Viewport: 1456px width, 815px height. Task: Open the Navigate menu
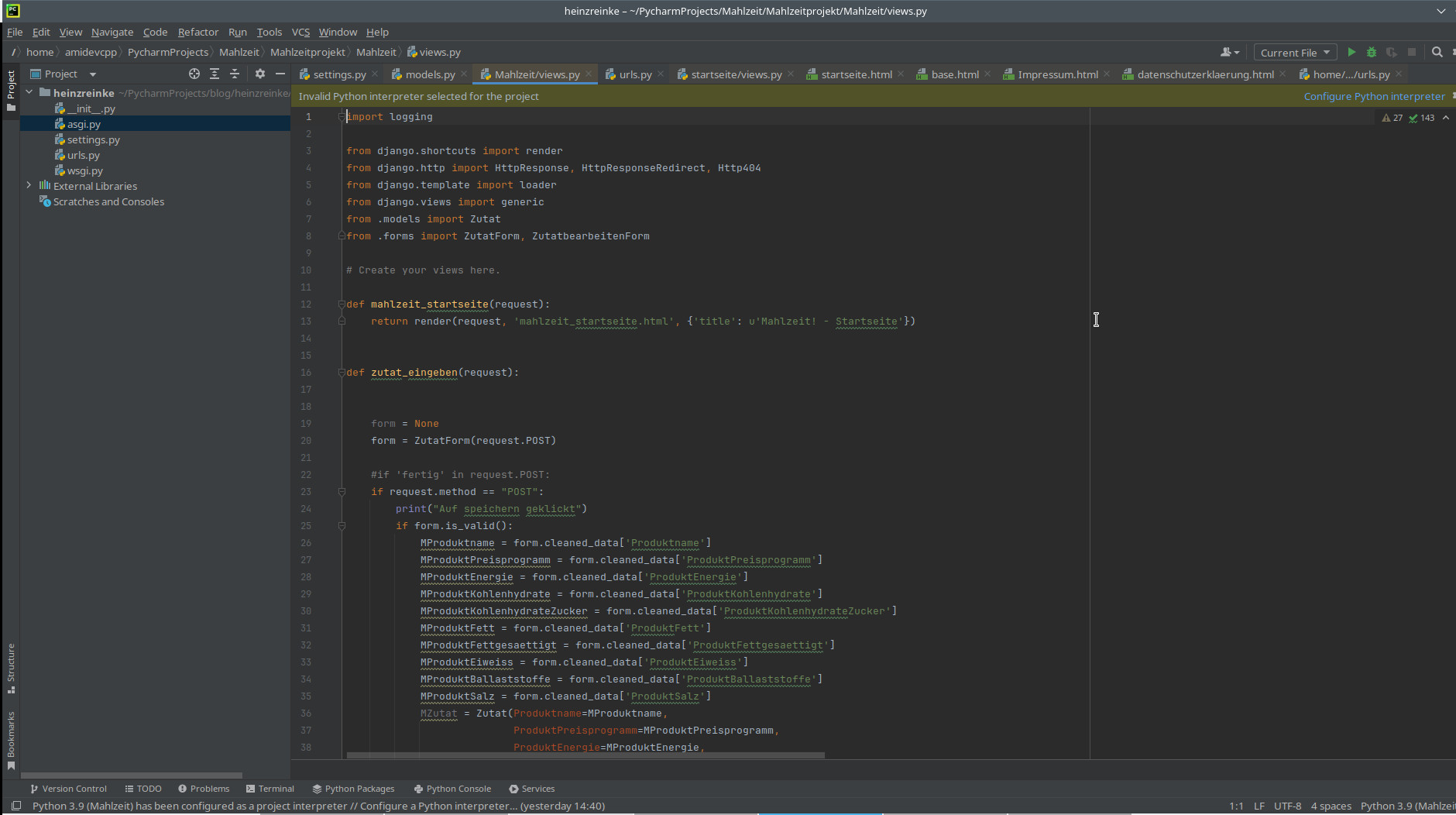(x=112, y=32)
